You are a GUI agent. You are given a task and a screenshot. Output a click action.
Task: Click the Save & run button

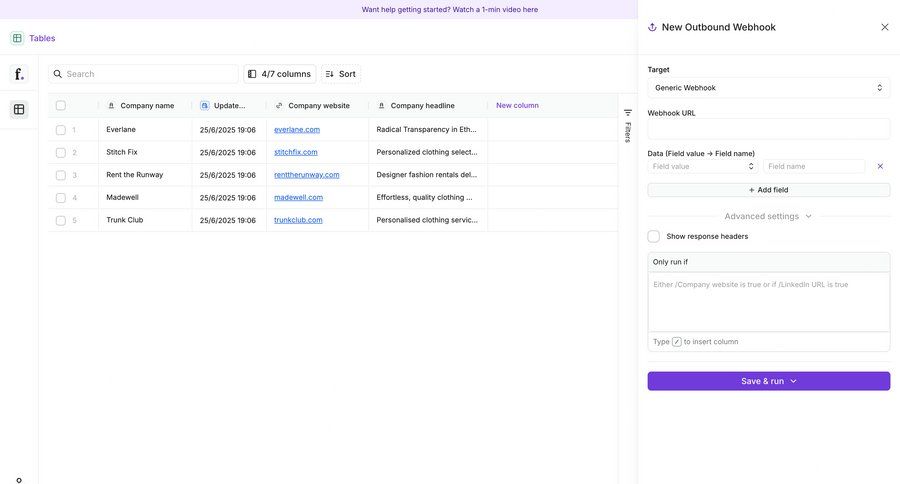[x=769, y=381]
